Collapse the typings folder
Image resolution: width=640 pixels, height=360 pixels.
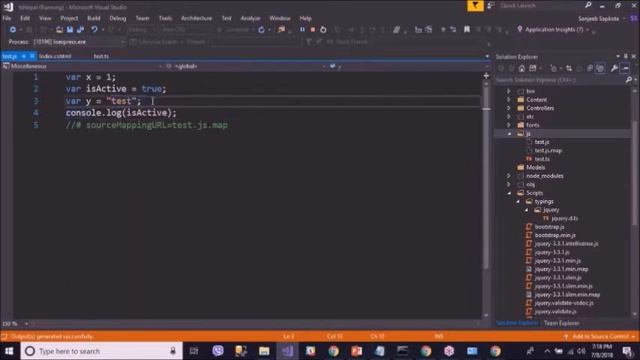point(518,202)
